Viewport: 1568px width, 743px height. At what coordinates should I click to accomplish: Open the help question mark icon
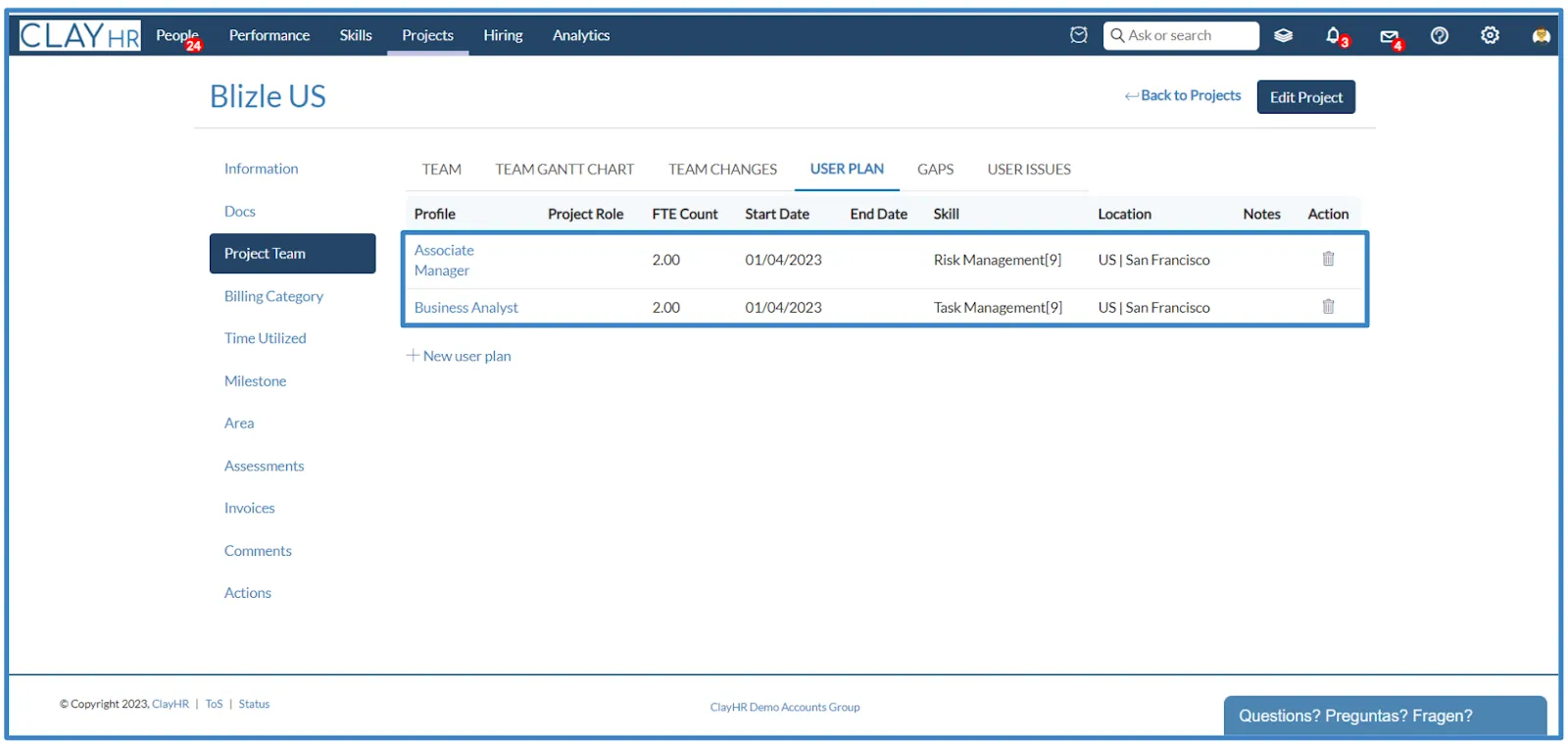(x=1440, y=35)
